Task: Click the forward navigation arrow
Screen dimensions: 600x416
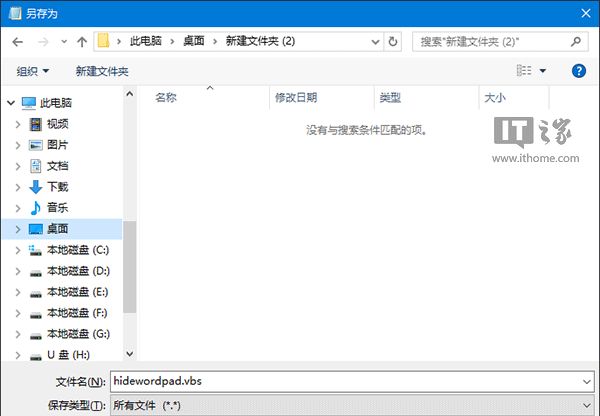Action: 43,42
